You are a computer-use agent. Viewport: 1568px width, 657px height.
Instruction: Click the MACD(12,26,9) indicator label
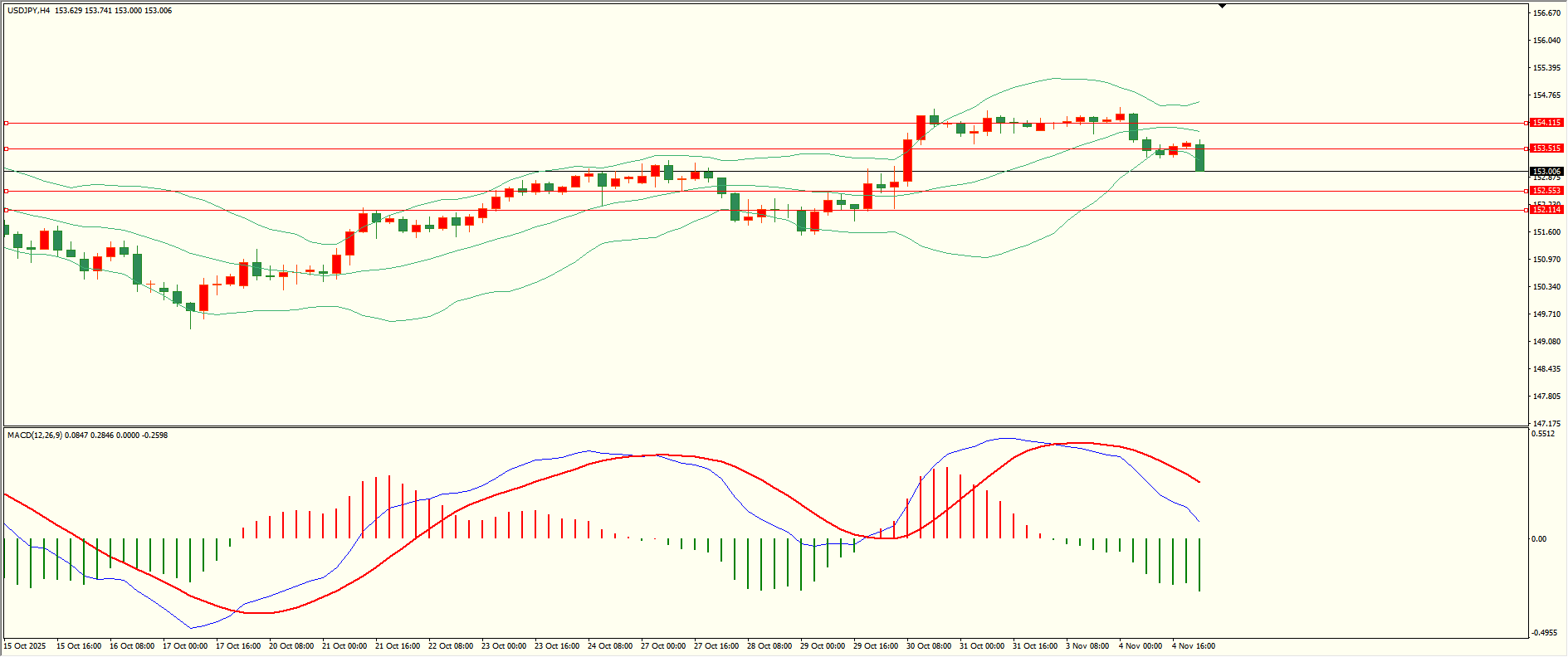[x=34, y=435]
